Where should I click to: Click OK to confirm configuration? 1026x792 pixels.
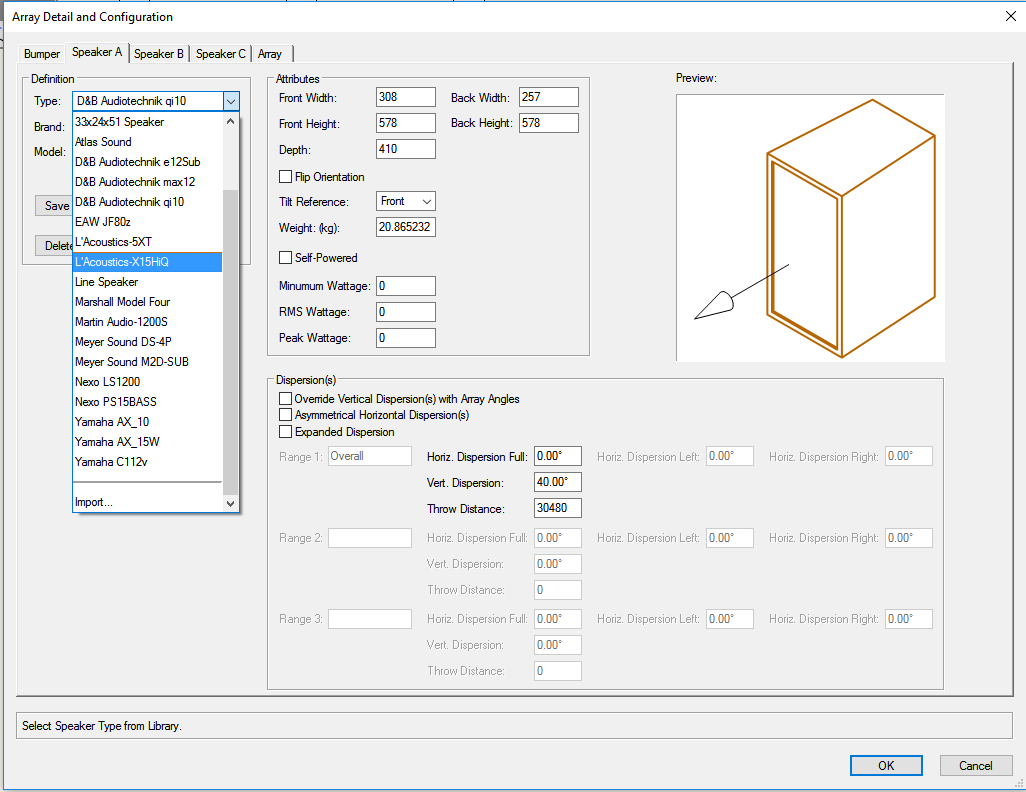tap(886, 765)
